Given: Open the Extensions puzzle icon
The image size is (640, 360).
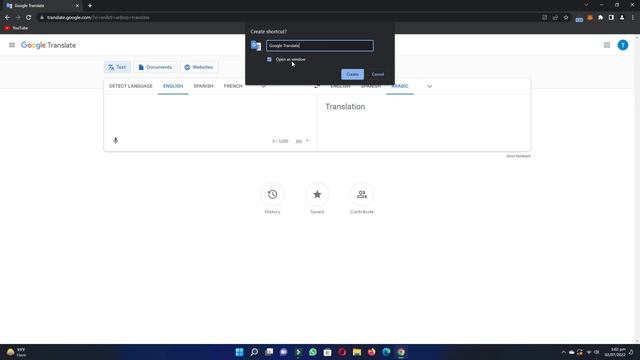Looking at the screenshot, I should click(600, 18).
